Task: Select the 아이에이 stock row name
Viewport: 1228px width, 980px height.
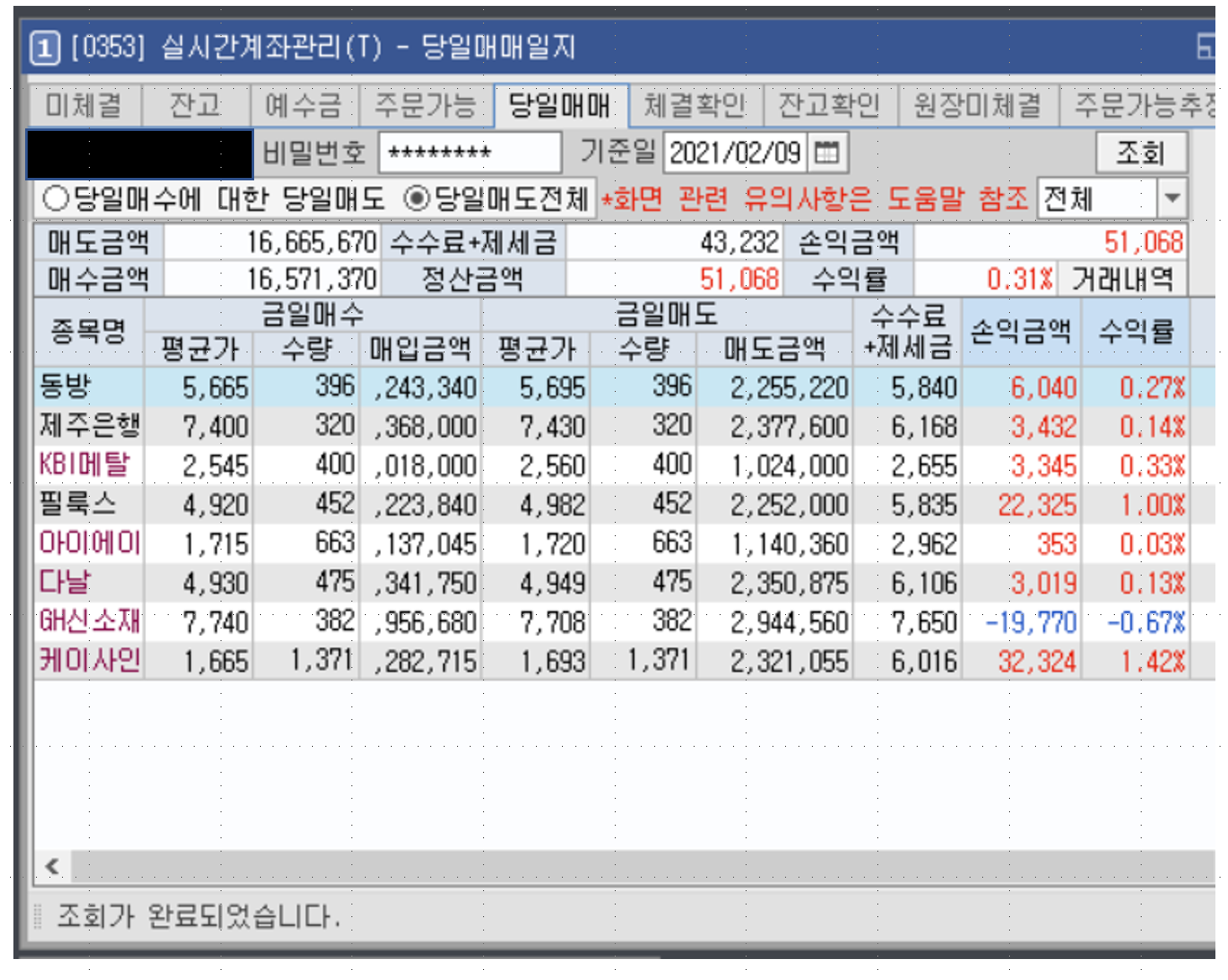Action: tap(89, 543)
